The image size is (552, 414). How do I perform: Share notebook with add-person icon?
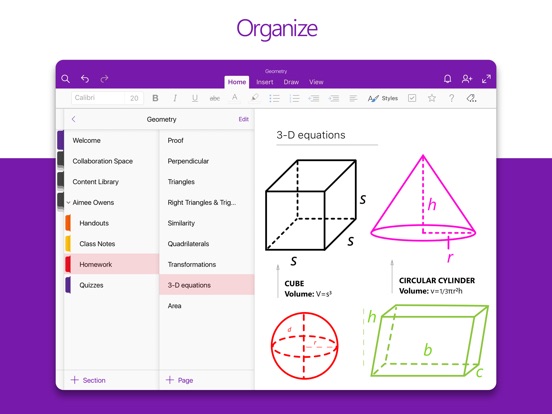click(467, 79)
